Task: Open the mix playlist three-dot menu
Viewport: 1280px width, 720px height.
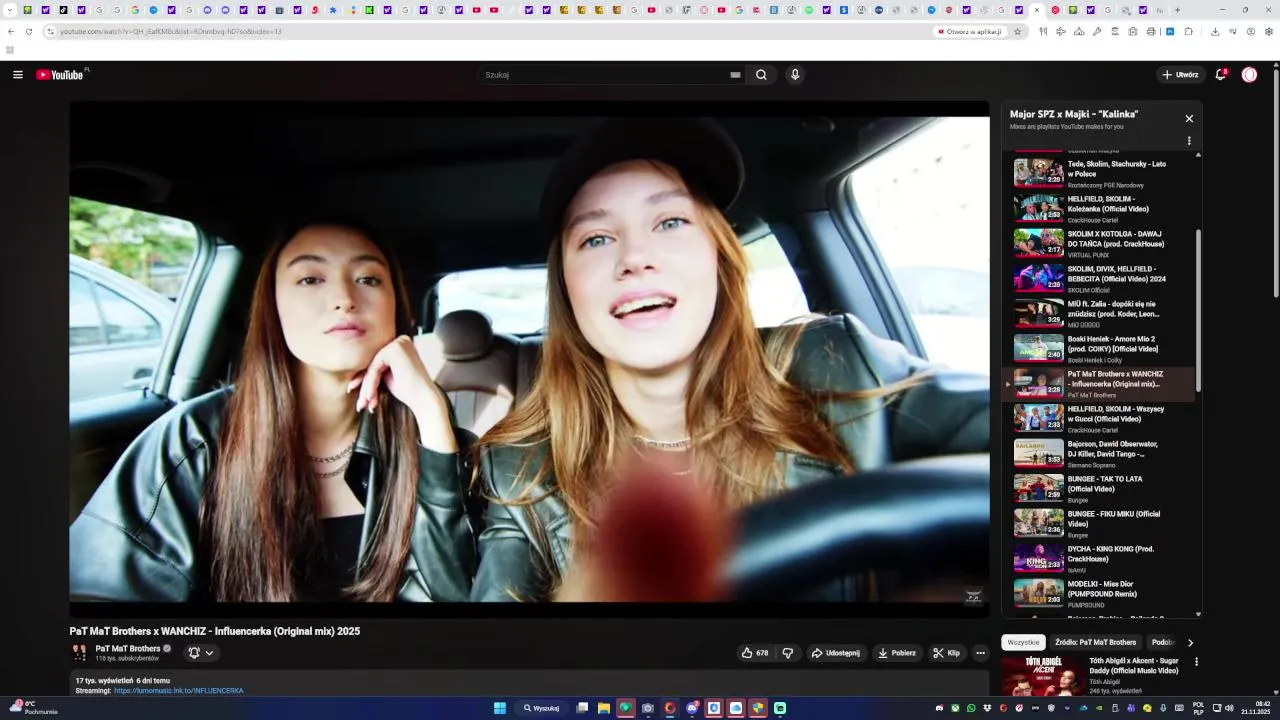Action: click(1189, 141)
